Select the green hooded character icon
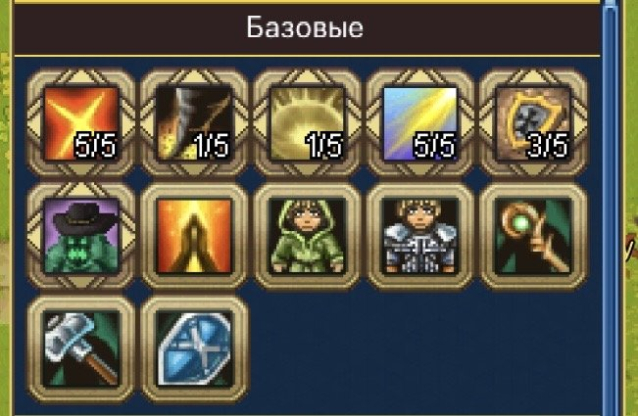 [x=307, y=236]
